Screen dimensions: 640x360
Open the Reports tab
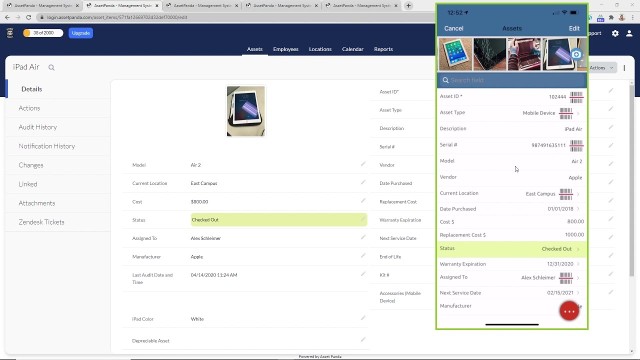(383, 49)
